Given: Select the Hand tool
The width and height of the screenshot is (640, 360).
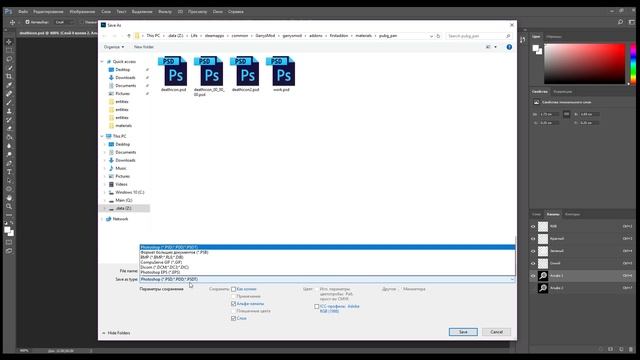Looking at the screenshot, I should click(9, 198).
